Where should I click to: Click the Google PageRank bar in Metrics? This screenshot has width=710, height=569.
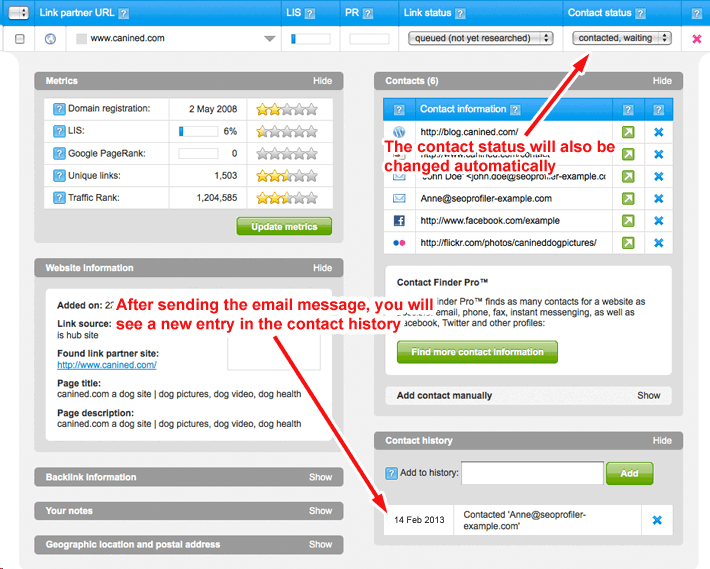(198, 153)
